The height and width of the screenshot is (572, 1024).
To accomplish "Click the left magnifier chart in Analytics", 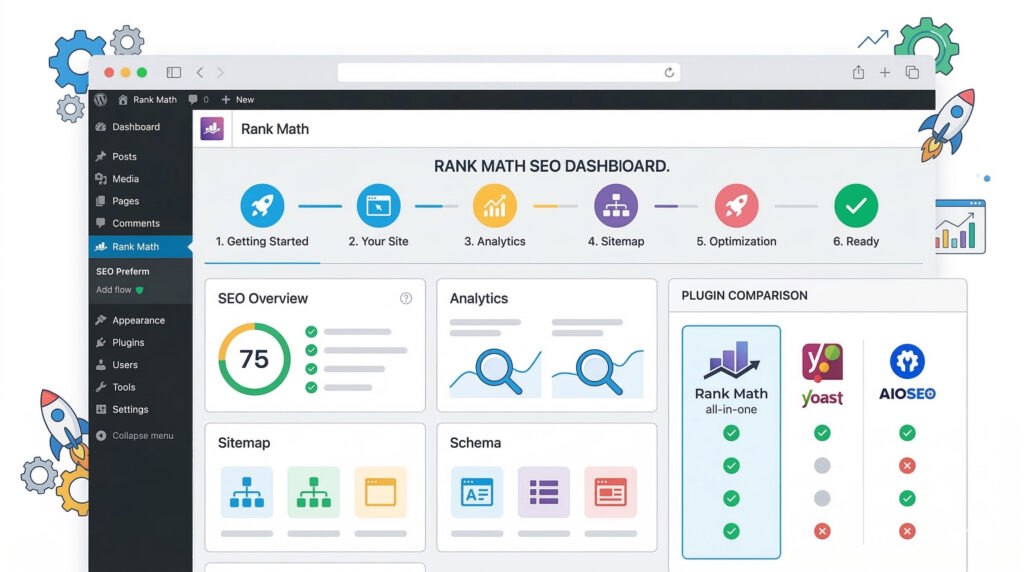I will (x=495, y=373).
